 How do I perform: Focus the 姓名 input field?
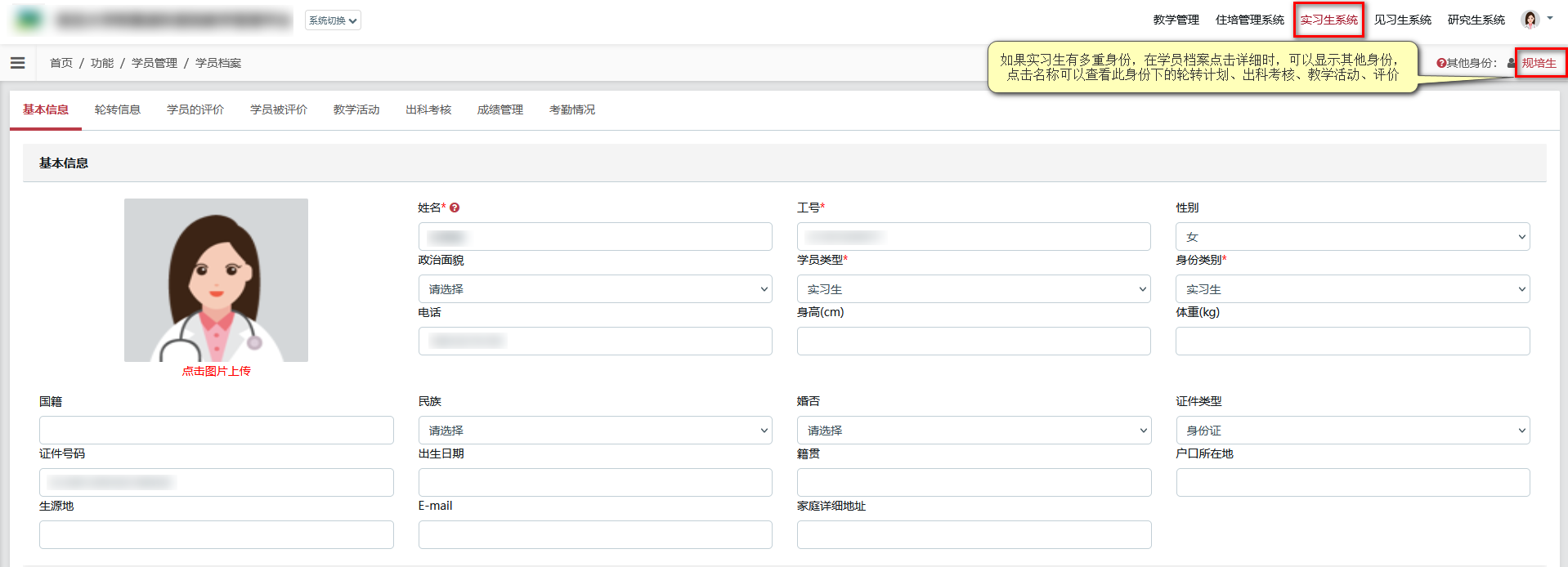point(595,237)
